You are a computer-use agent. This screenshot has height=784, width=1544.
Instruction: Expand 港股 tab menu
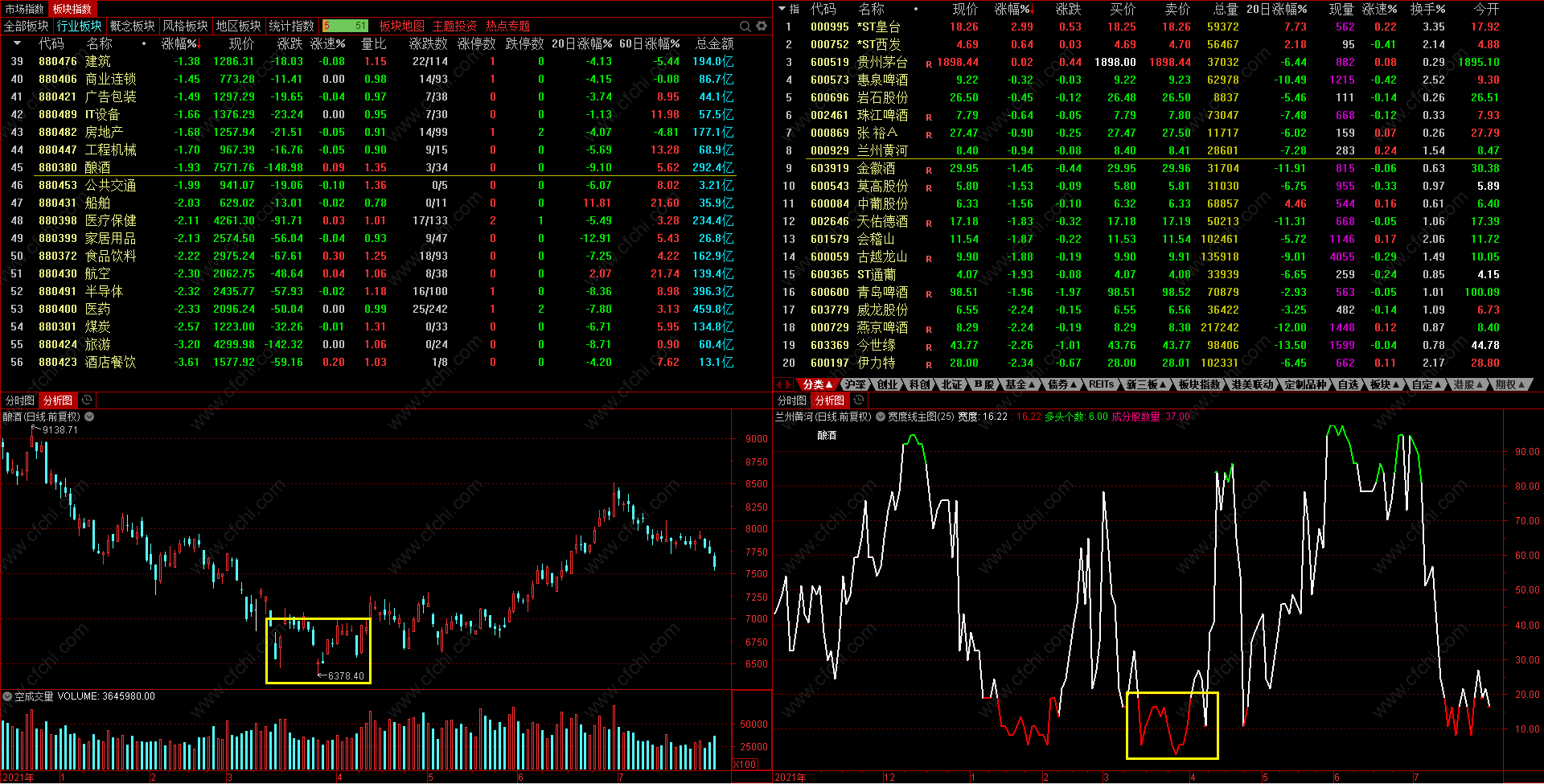[x=1468, y=384]
